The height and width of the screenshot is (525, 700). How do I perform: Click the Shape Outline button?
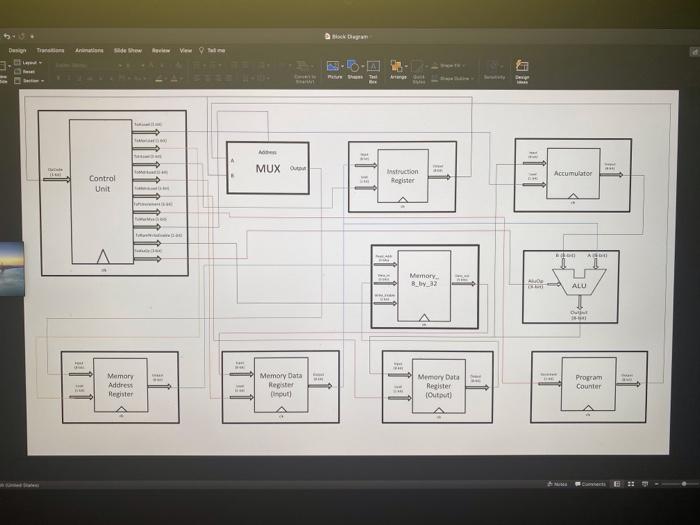[451, 79]
